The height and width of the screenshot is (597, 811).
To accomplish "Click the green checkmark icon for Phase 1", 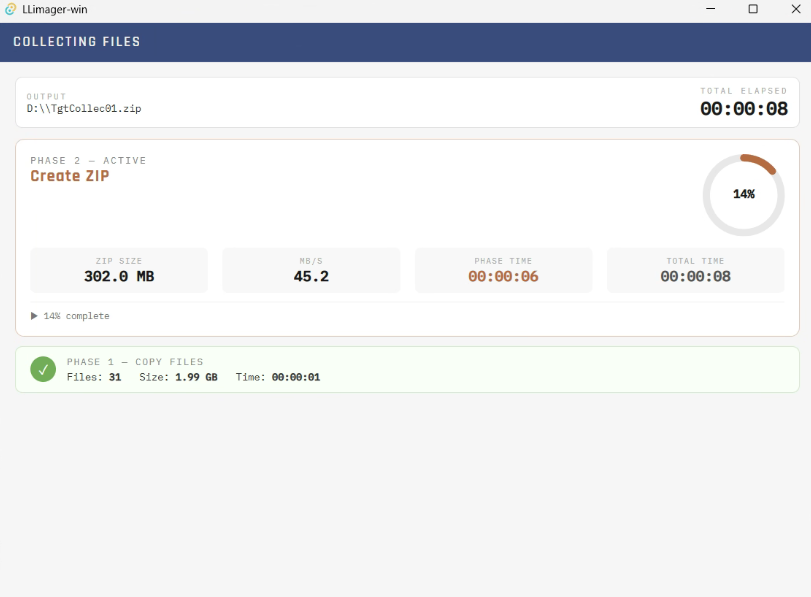I will (x=43, y=369).
